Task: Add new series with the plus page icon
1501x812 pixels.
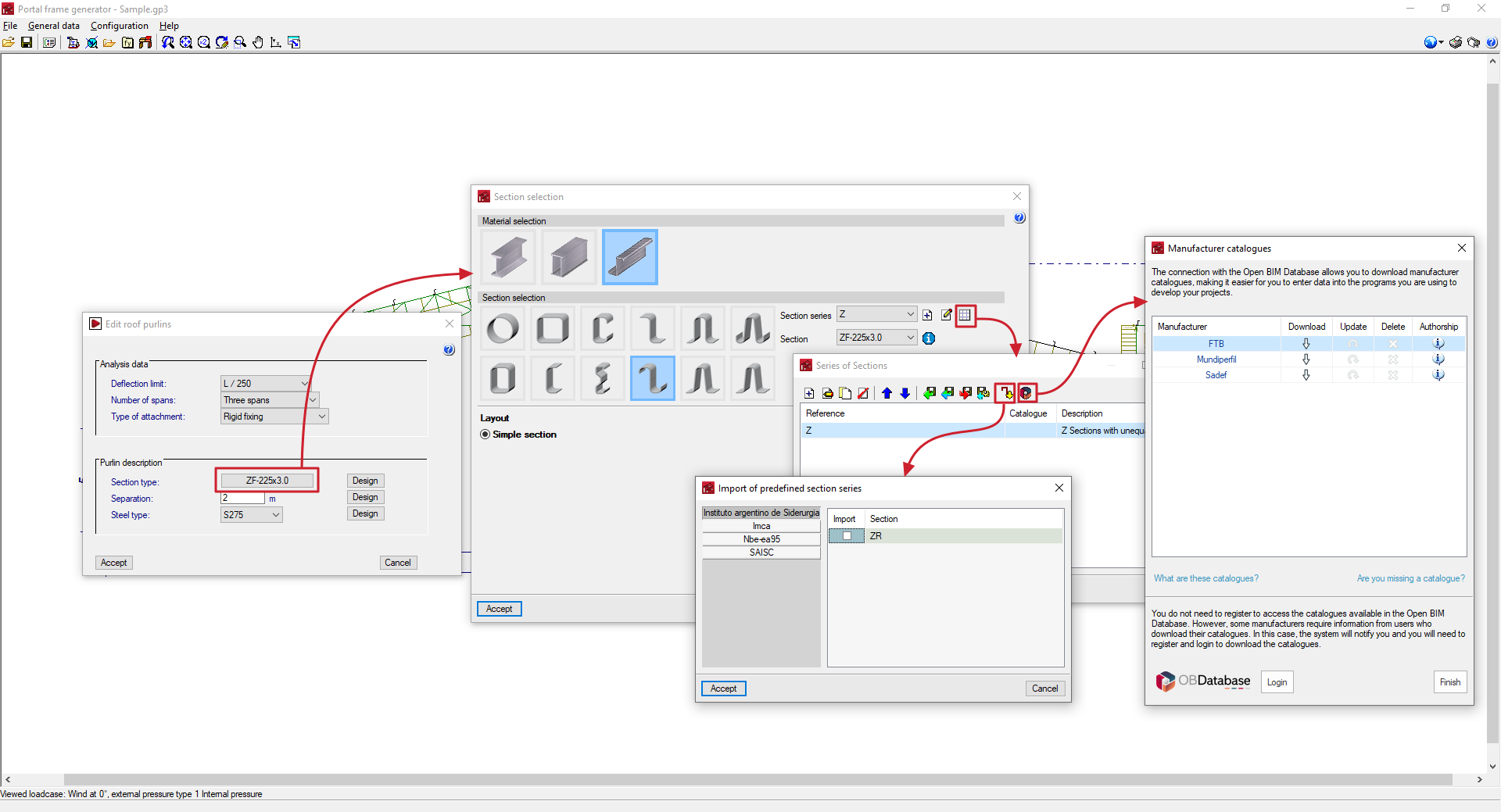Action: coord(809,393)
